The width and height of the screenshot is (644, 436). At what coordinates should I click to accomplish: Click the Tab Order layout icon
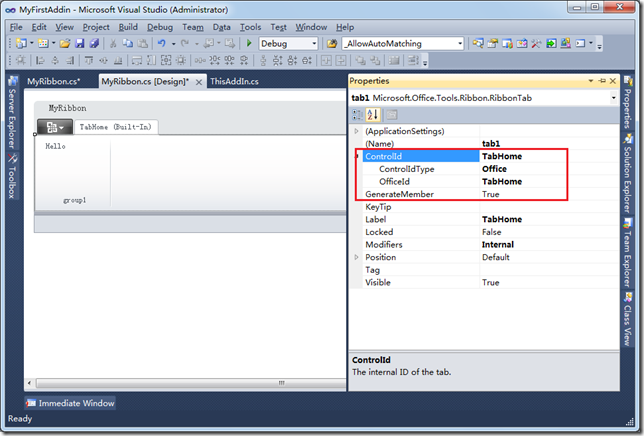(x=413, y=61)
